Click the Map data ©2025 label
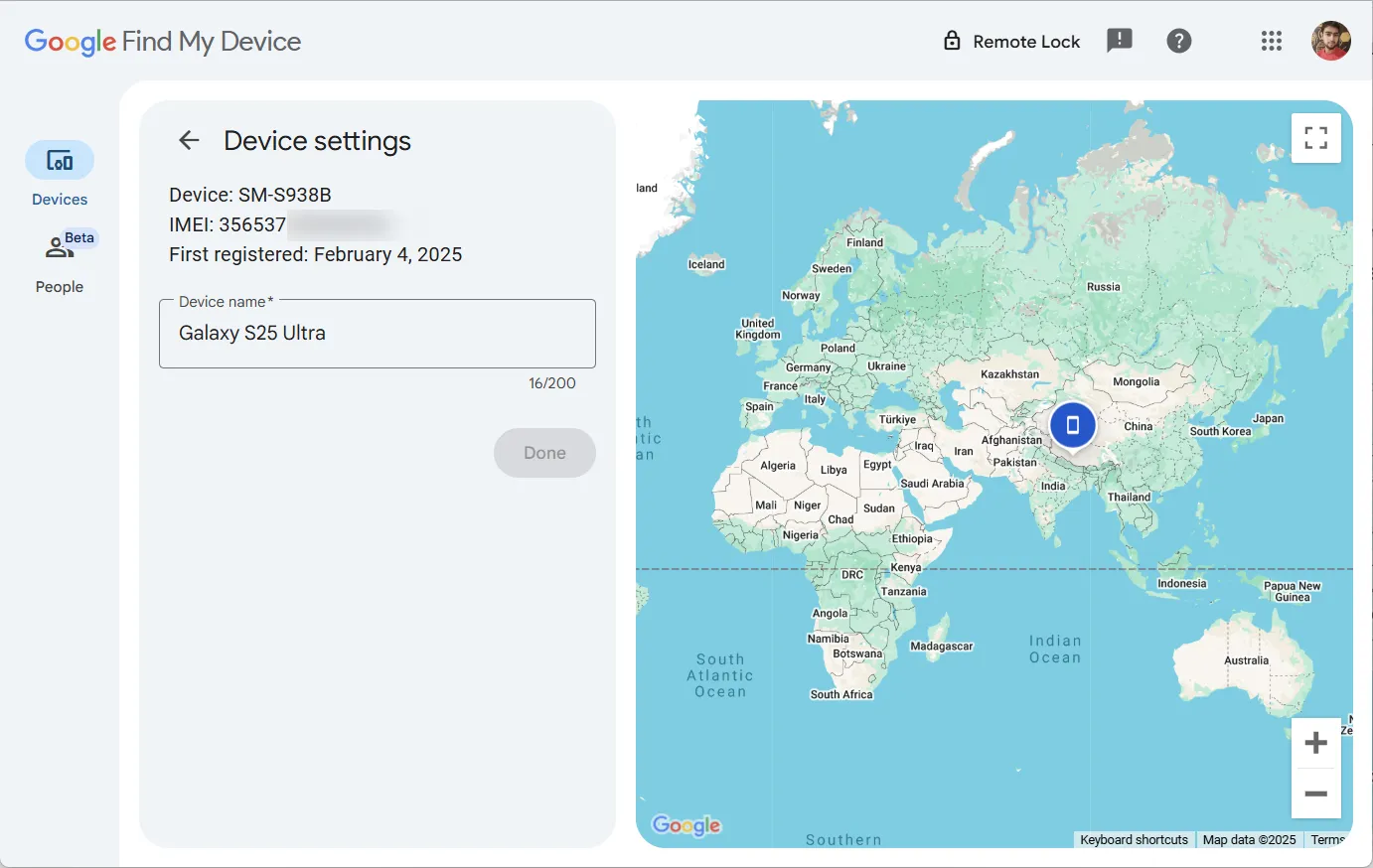Image resolution: width=1373 pixels, height=868 pixels. tap(1250, 839)
